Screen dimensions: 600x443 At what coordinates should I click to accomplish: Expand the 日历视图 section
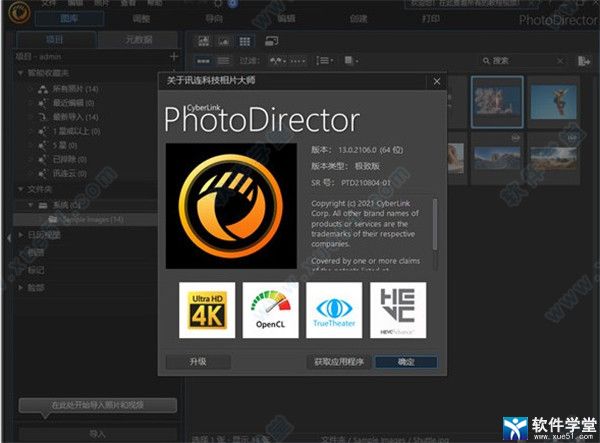[x=21, y=235]
